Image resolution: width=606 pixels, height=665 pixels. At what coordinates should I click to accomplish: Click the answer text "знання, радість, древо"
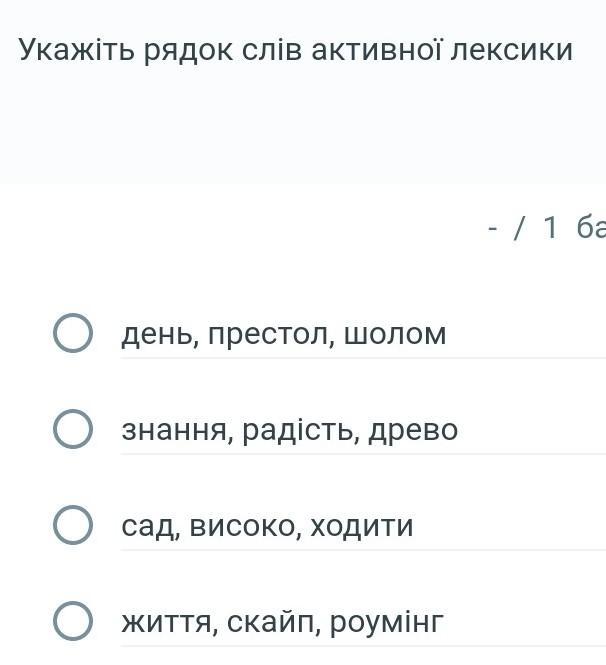290,430
